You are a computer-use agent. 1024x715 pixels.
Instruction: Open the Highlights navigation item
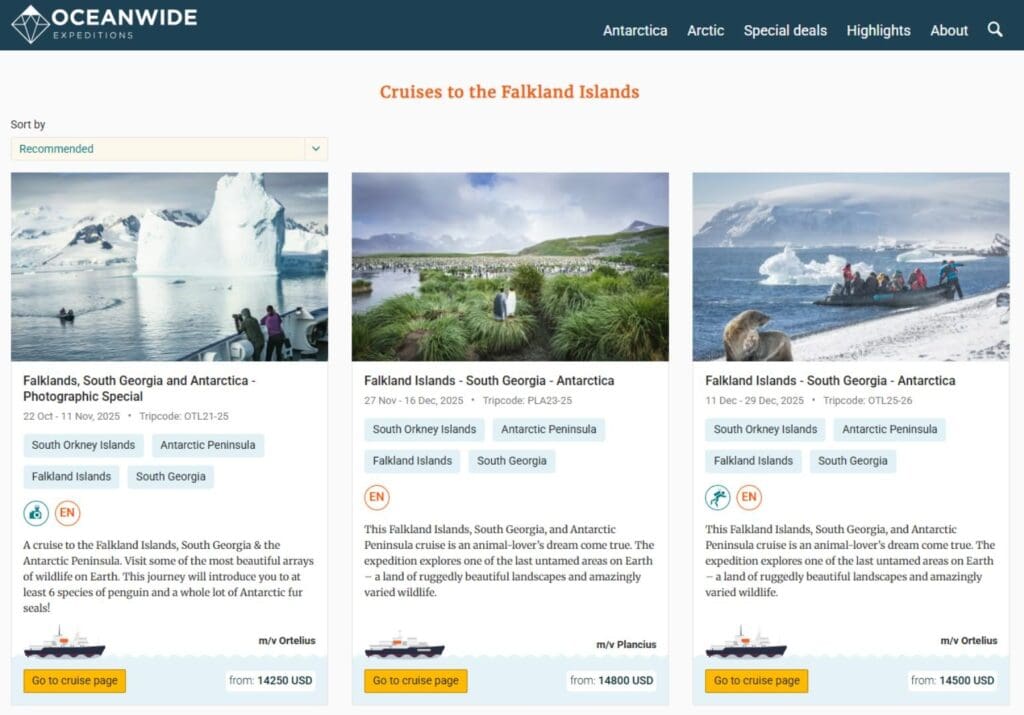[878, 30]
